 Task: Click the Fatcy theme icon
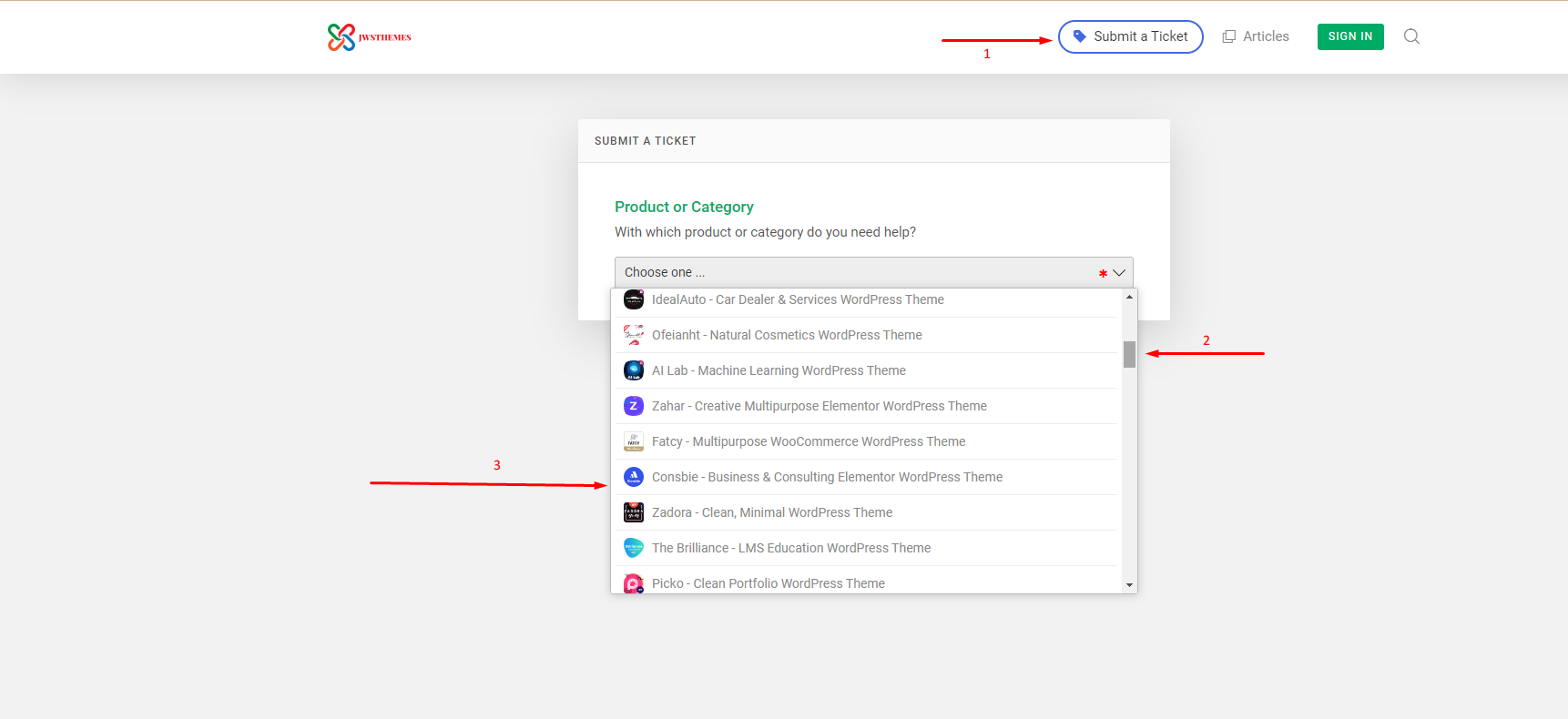tap(634, 441)
